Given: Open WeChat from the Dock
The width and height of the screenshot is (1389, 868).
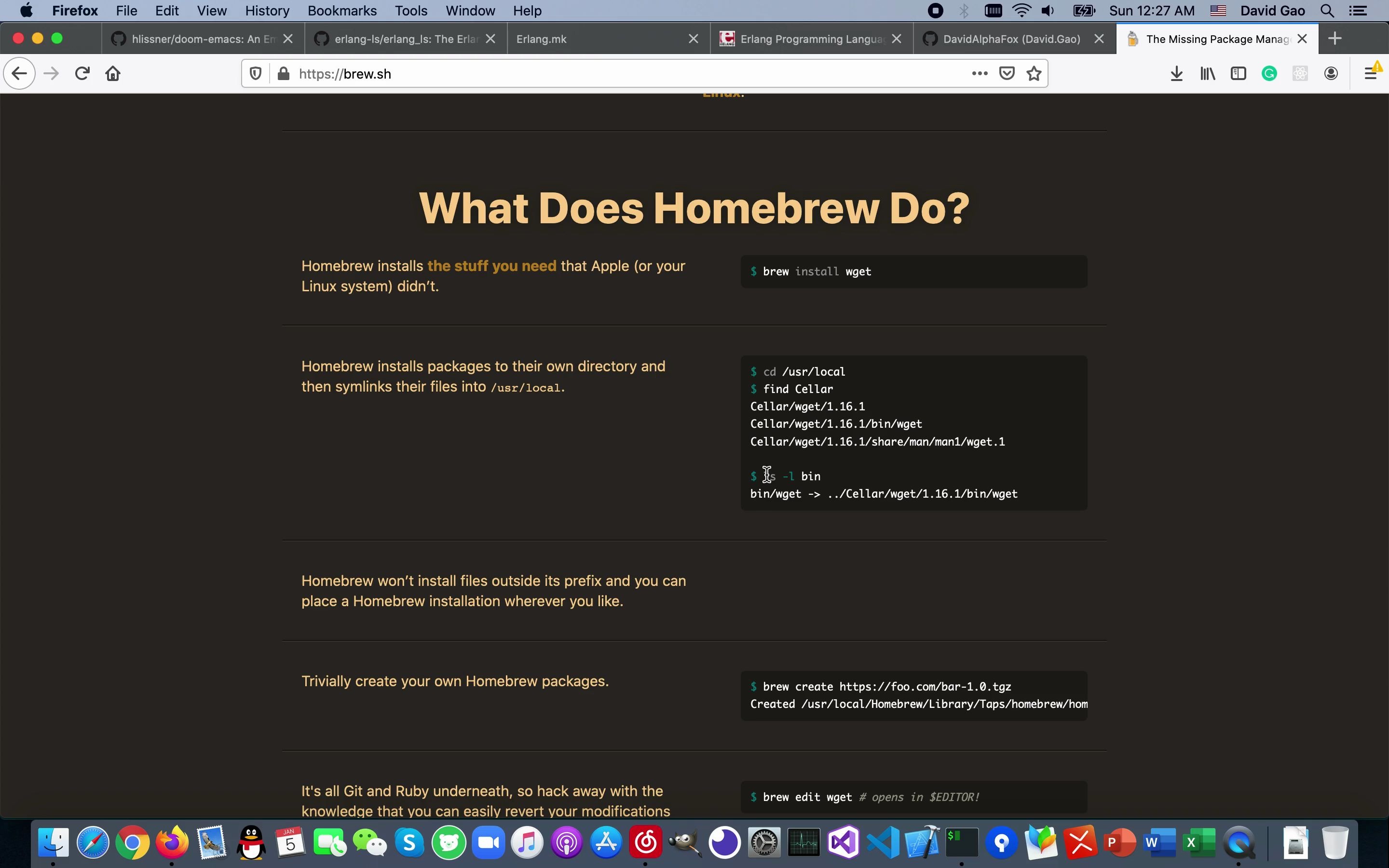Looking at the screenshot, I should point(369,842).
